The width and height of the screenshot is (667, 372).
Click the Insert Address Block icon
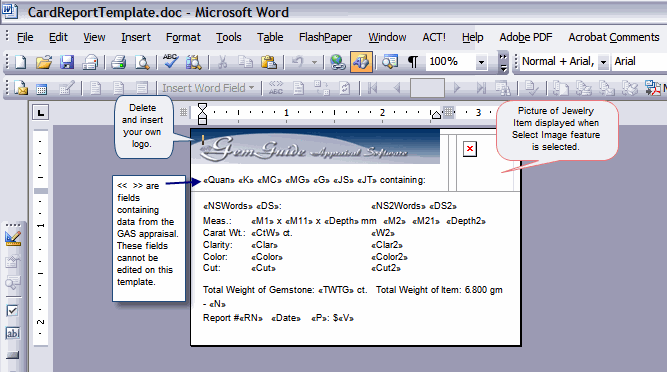[x=96, y=88]
